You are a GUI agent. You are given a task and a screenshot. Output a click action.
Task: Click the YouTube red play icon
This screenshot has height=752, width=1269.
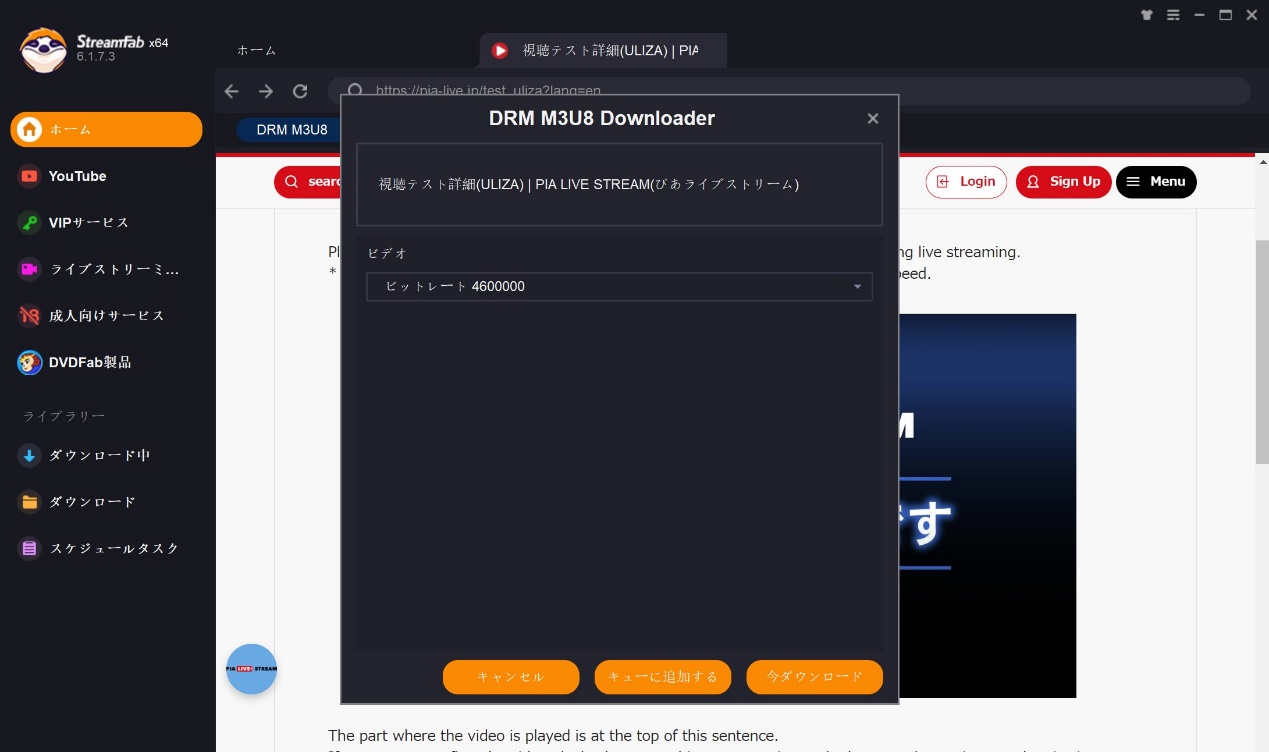coord(30,176)
